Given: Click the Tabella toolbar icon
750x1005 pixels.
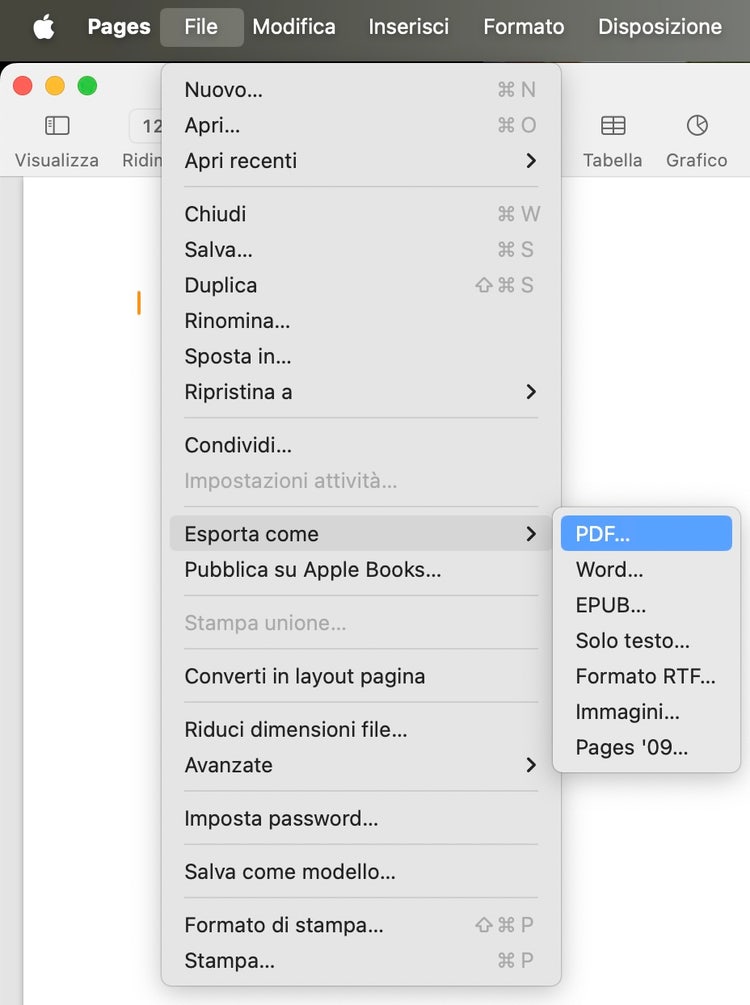Looking at the screenshot, I should [613, 126].
